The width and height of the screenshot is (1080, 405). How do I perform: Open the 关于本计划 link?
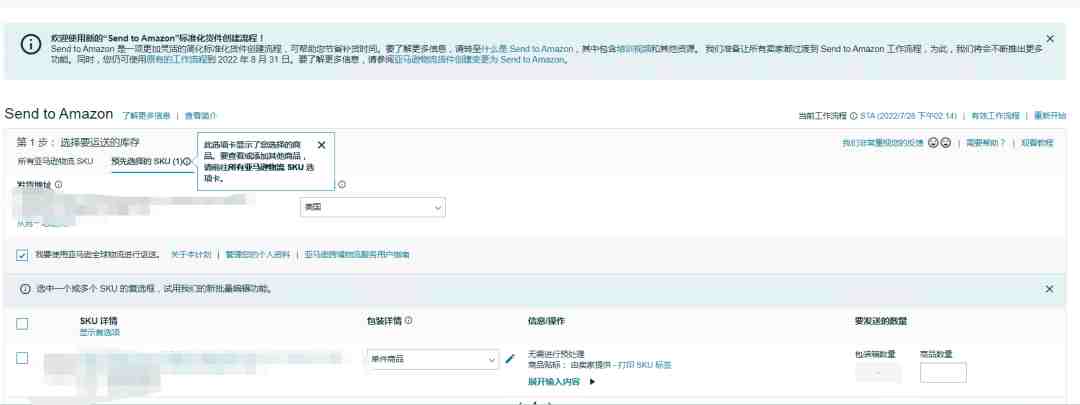pyautogui.click(x=191, y=254)
